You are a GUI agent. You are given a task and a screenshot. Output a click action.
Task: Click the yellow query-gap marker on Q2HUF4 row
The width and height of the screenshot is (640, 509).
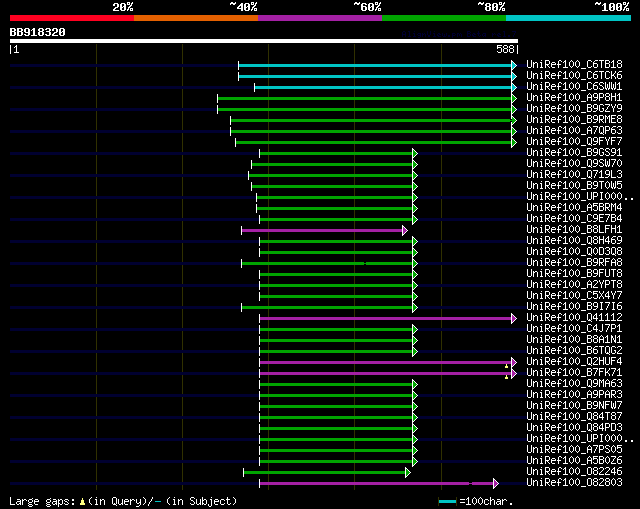(507, 366)
